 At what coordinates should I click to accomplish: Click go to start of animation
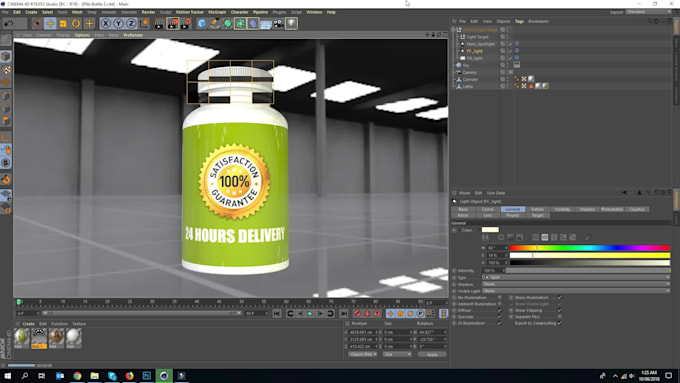point(277,314)
